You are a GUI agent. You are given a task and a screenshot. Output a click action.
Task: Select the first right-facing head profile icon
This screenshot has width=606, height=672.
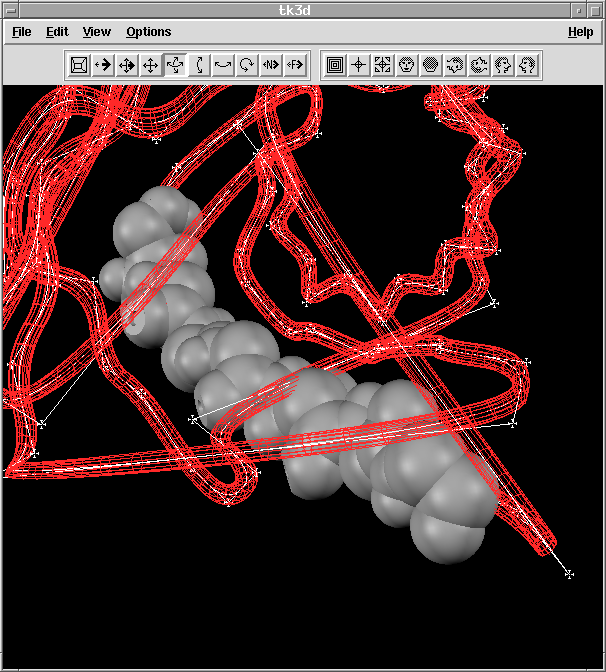pyautogui.click(x=503, y=65)
